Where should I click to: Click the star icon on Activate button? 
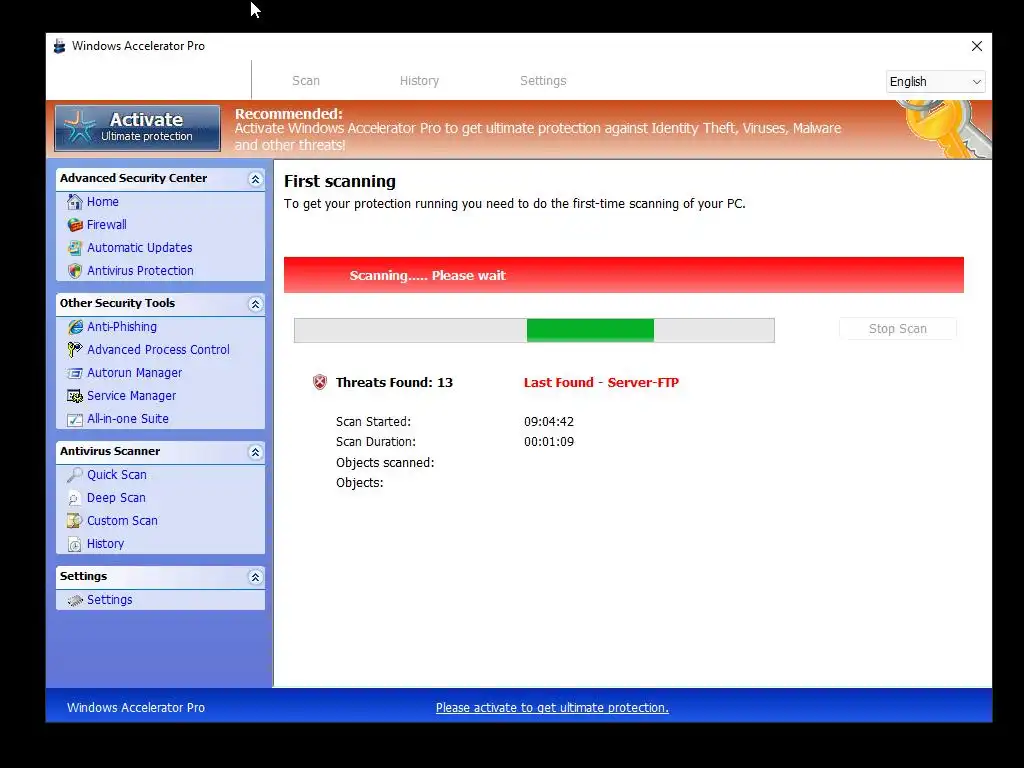point(80,127)
